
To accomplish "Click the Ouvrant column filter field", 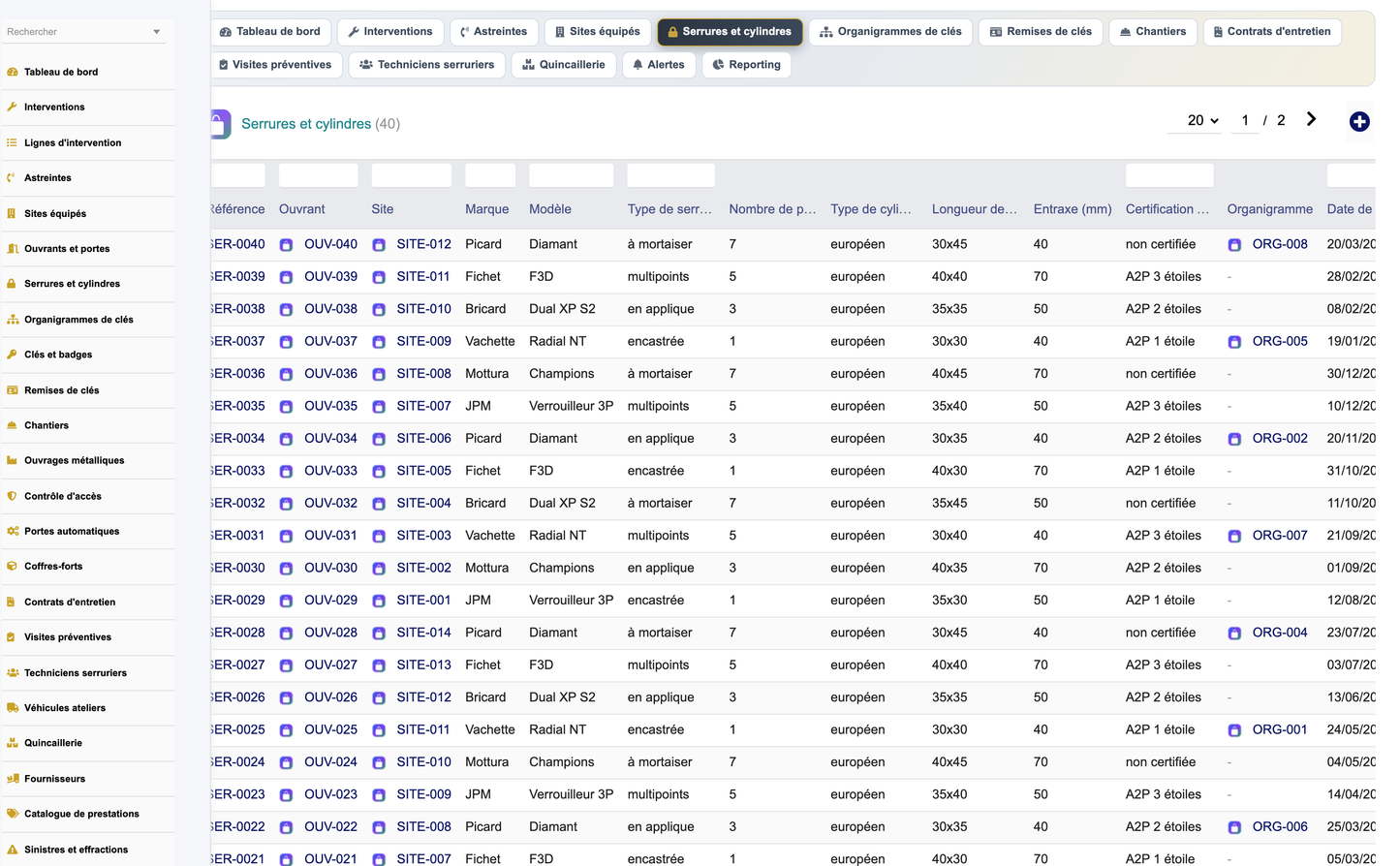I will coord(318,175).
